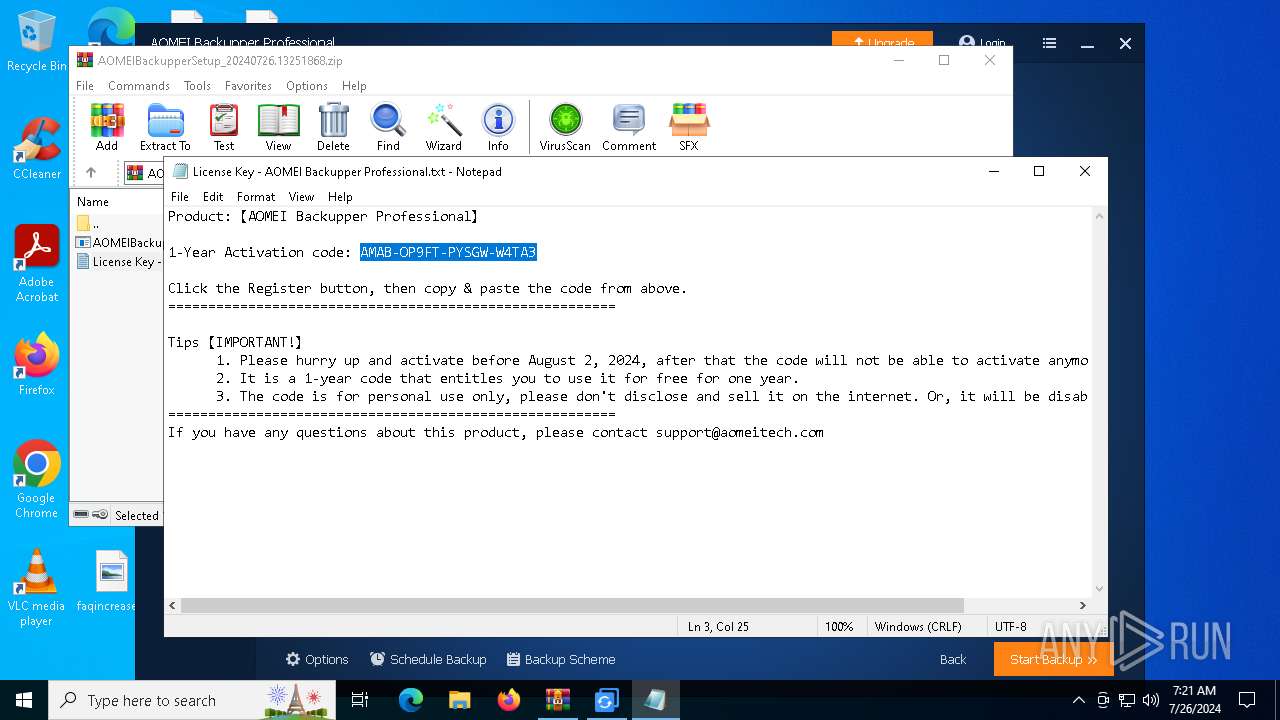The image size is (1280, 720).
Task: Open Firefox from the taskbar
Action: tap(509, 700)
